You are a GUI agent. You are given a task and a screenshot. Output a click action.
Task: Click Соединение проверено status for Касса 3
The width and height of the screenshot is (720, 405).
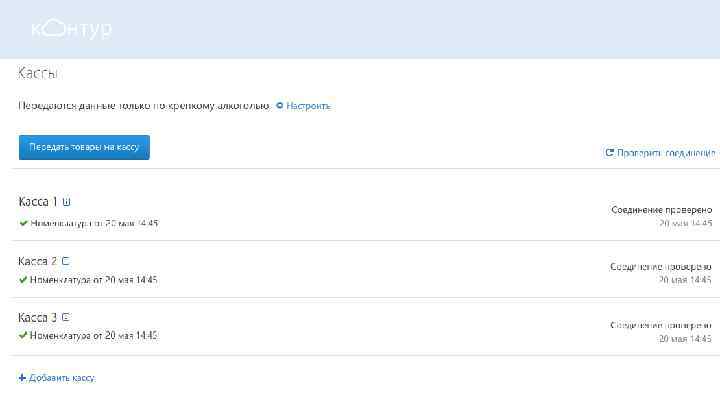click(x=660, y=325)
